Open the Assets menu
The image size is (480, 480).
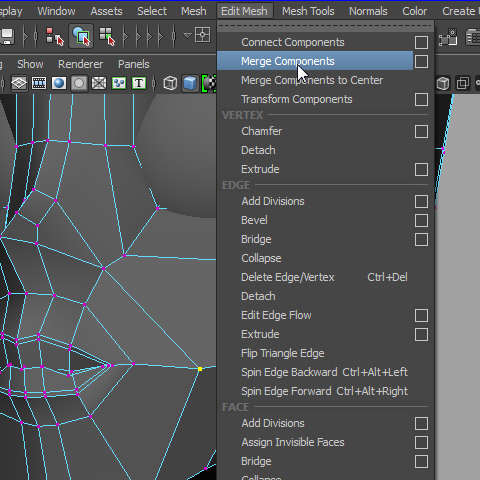pos(106,11)
